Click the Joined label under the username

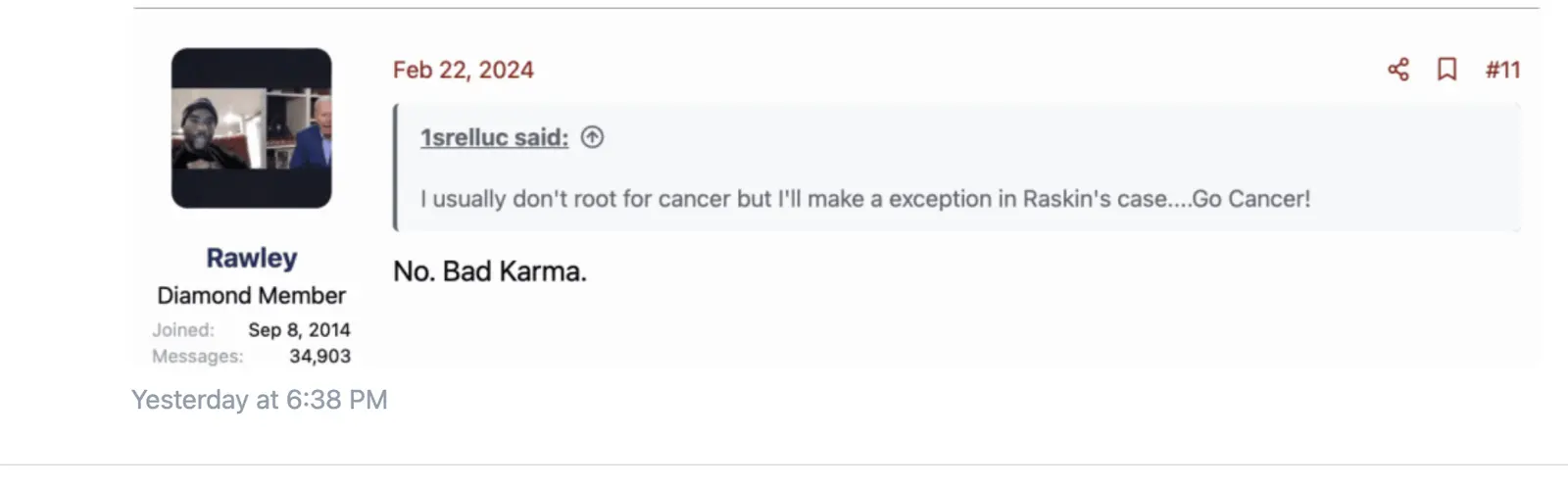click(x=183, y=330)
